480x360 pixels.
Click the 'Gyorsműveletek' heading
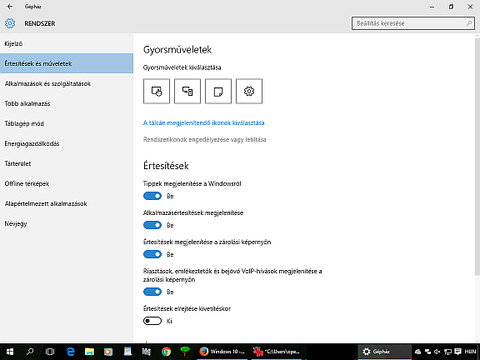coord(177,50)
